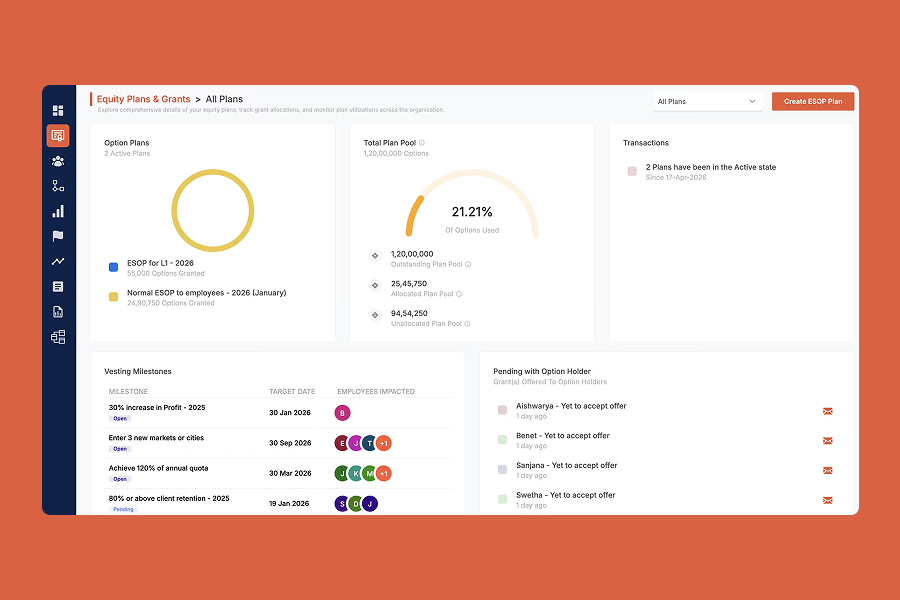Show +1 more employees for Enter 3 new markets
The width and height of the screenshot is (900, 600).
point(384,443)
